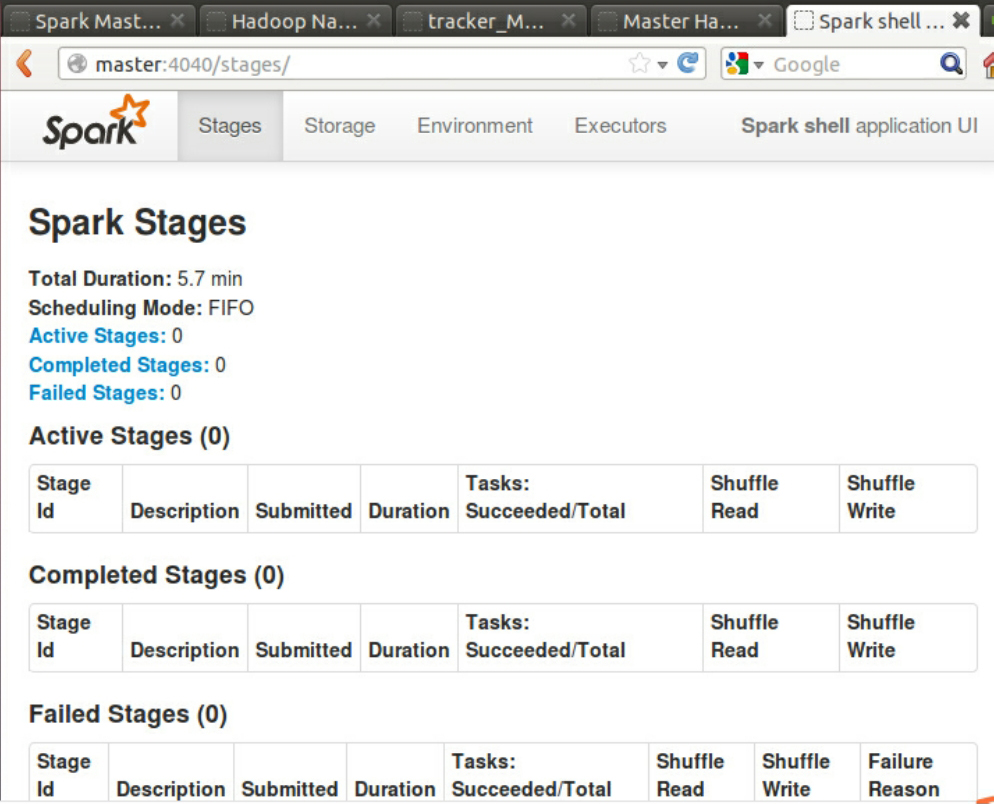Open the Environment tab
Screen dimensions: 994x804
click(x=474, y=126)
